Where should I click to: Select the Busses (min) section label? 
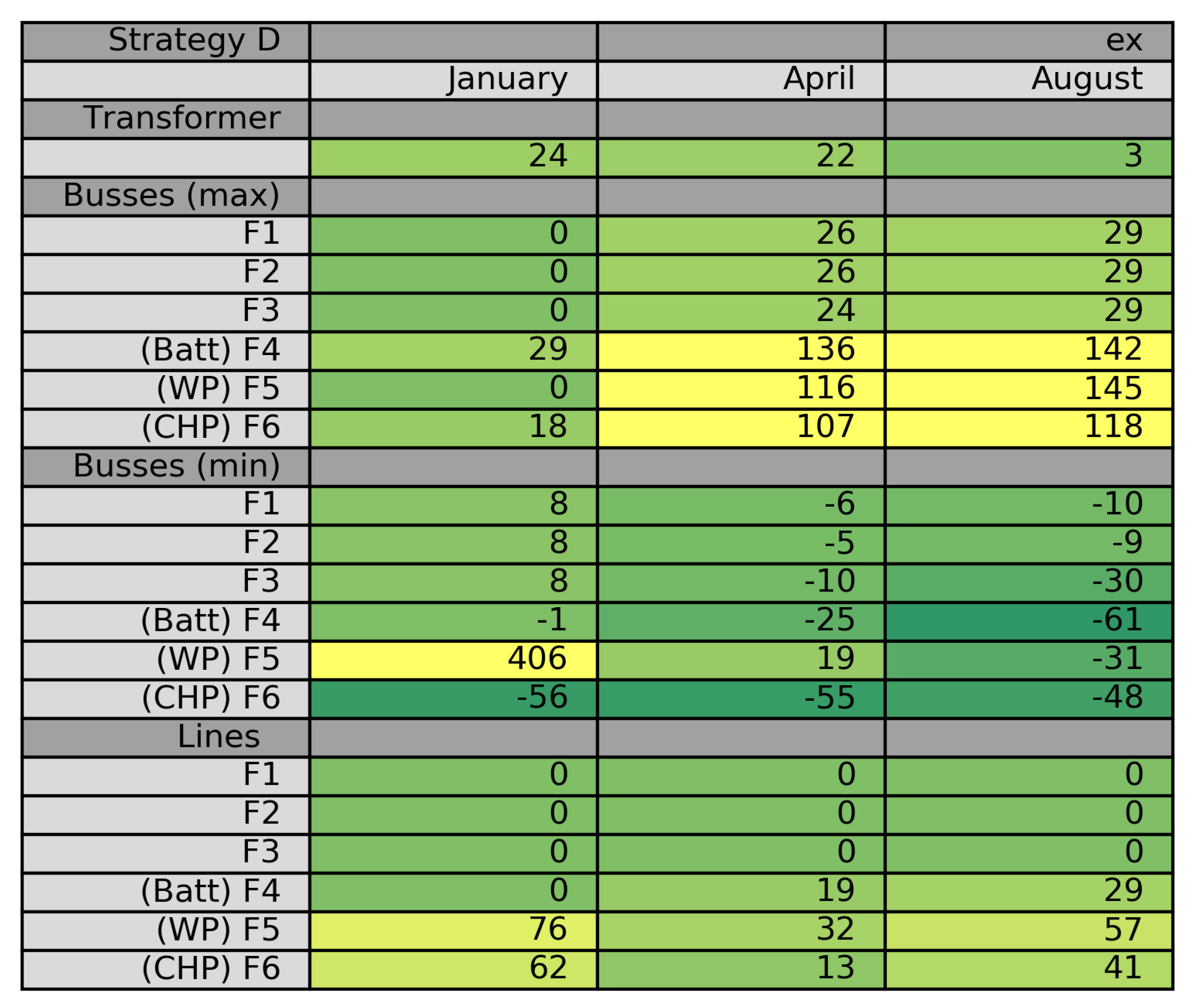tap(166, 467)
